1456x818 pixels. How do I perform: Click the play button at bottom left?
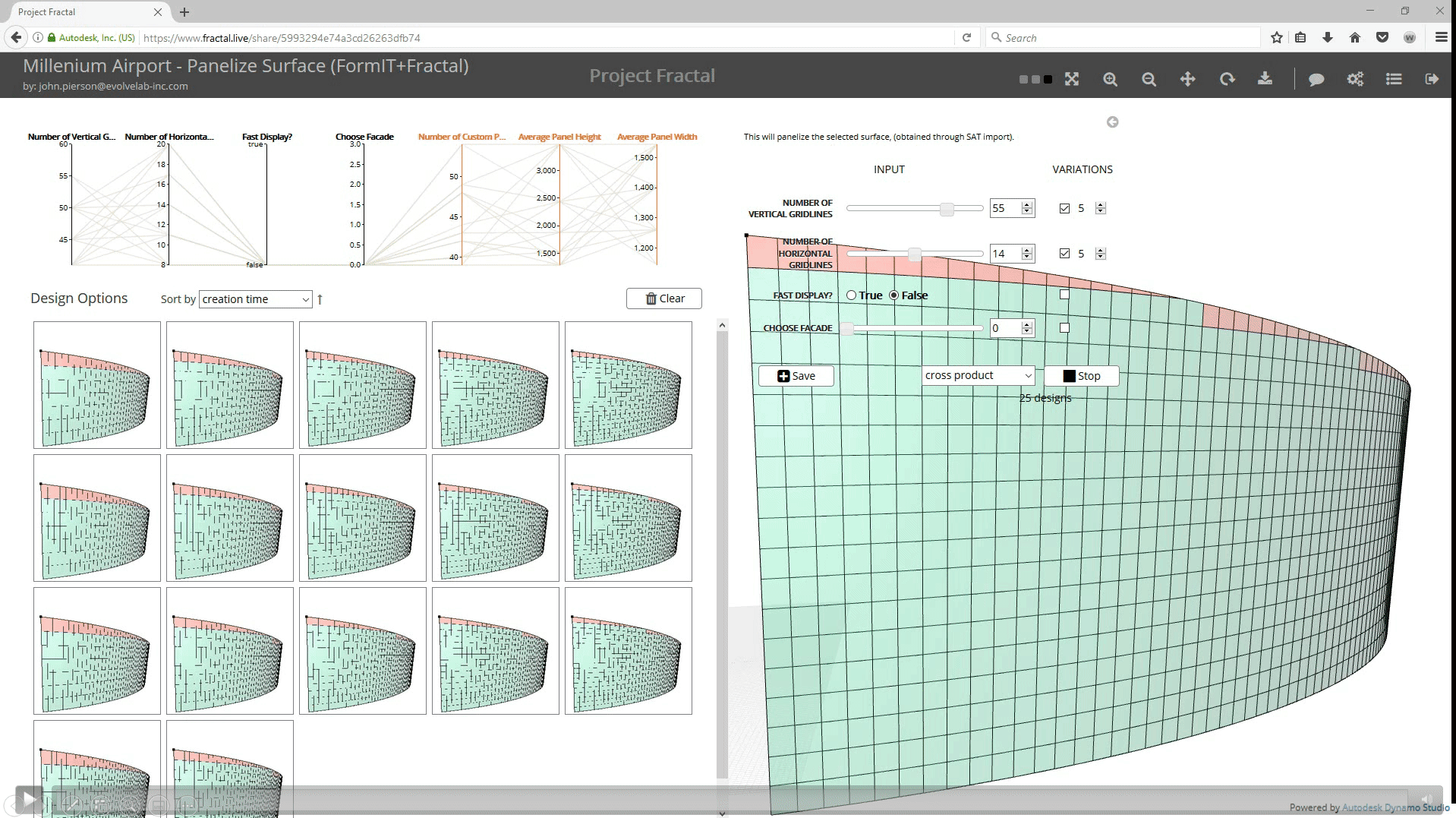coord(29,799)
